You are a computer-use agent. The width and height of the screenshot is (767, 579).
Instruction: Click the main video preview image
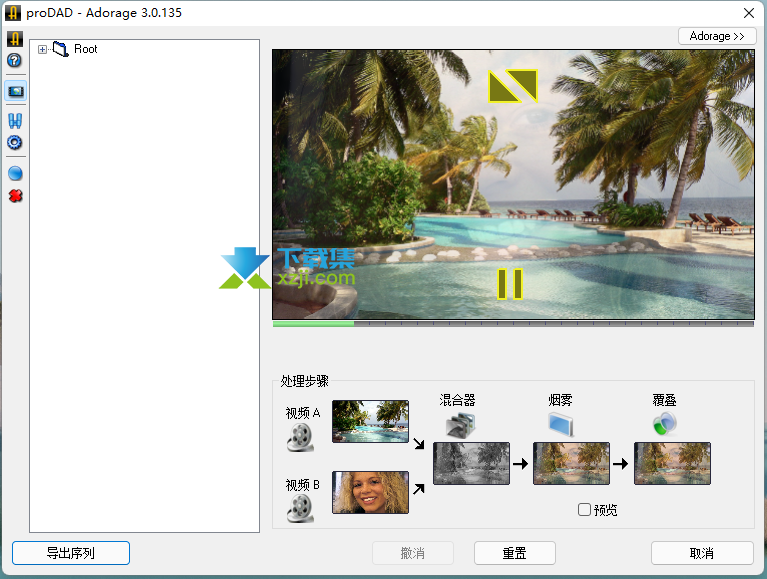513,184
